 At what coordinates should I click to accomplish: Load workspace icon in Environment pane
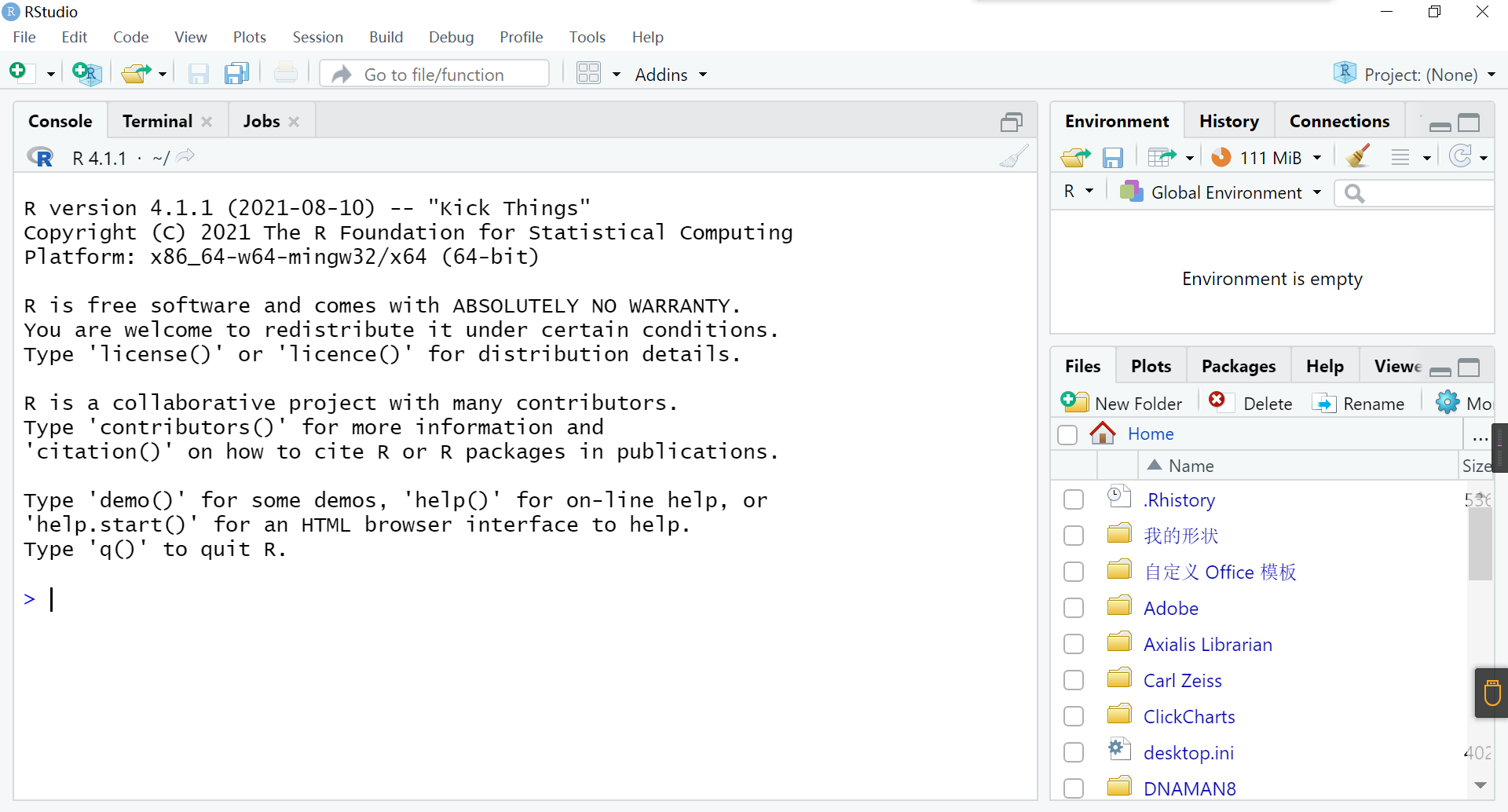coord(1075,157)
